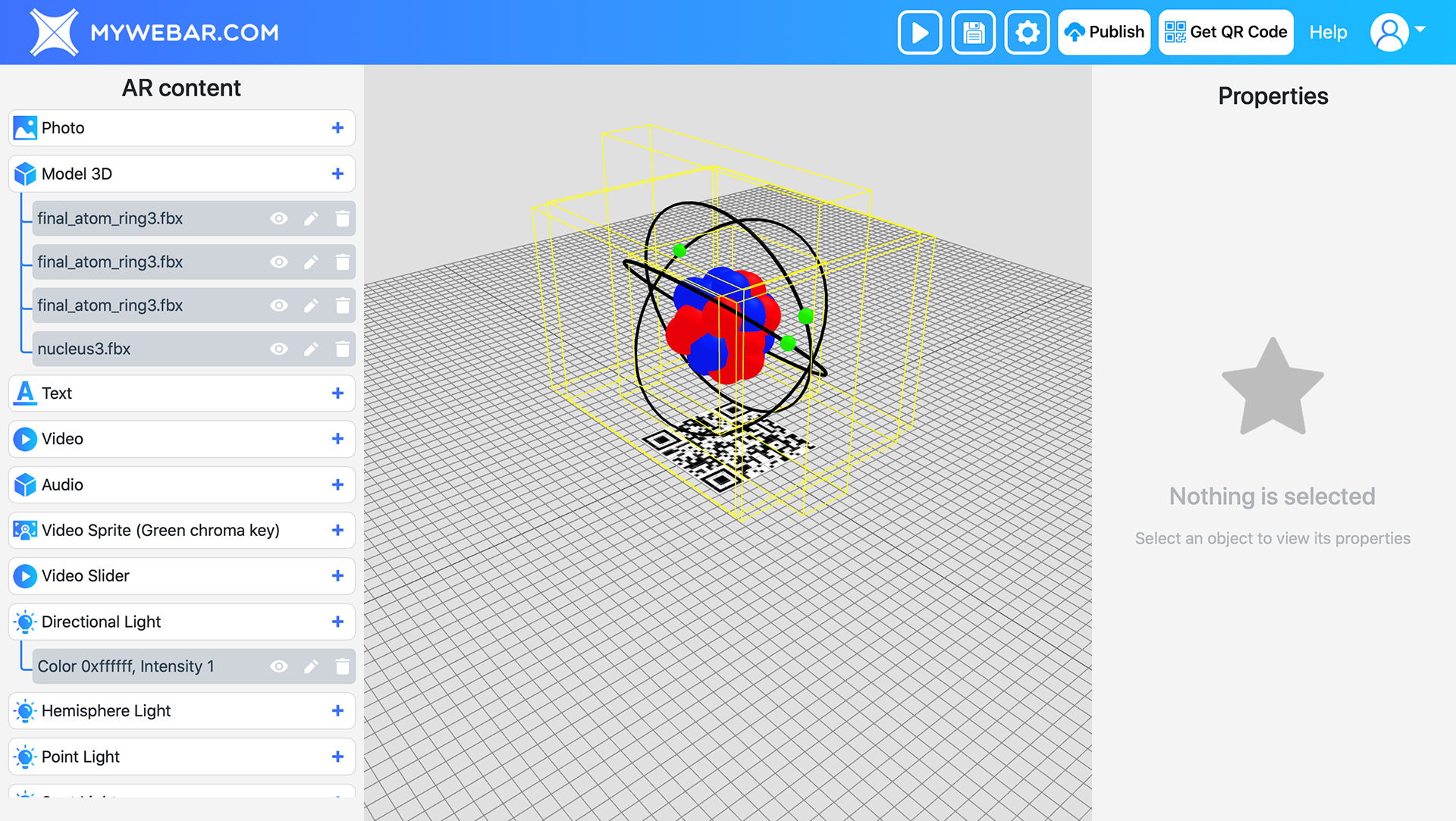Open the user account avatar menu
Viewport: 1456px width, 821px height.
pyautogui.click(x=1398, y=32)
